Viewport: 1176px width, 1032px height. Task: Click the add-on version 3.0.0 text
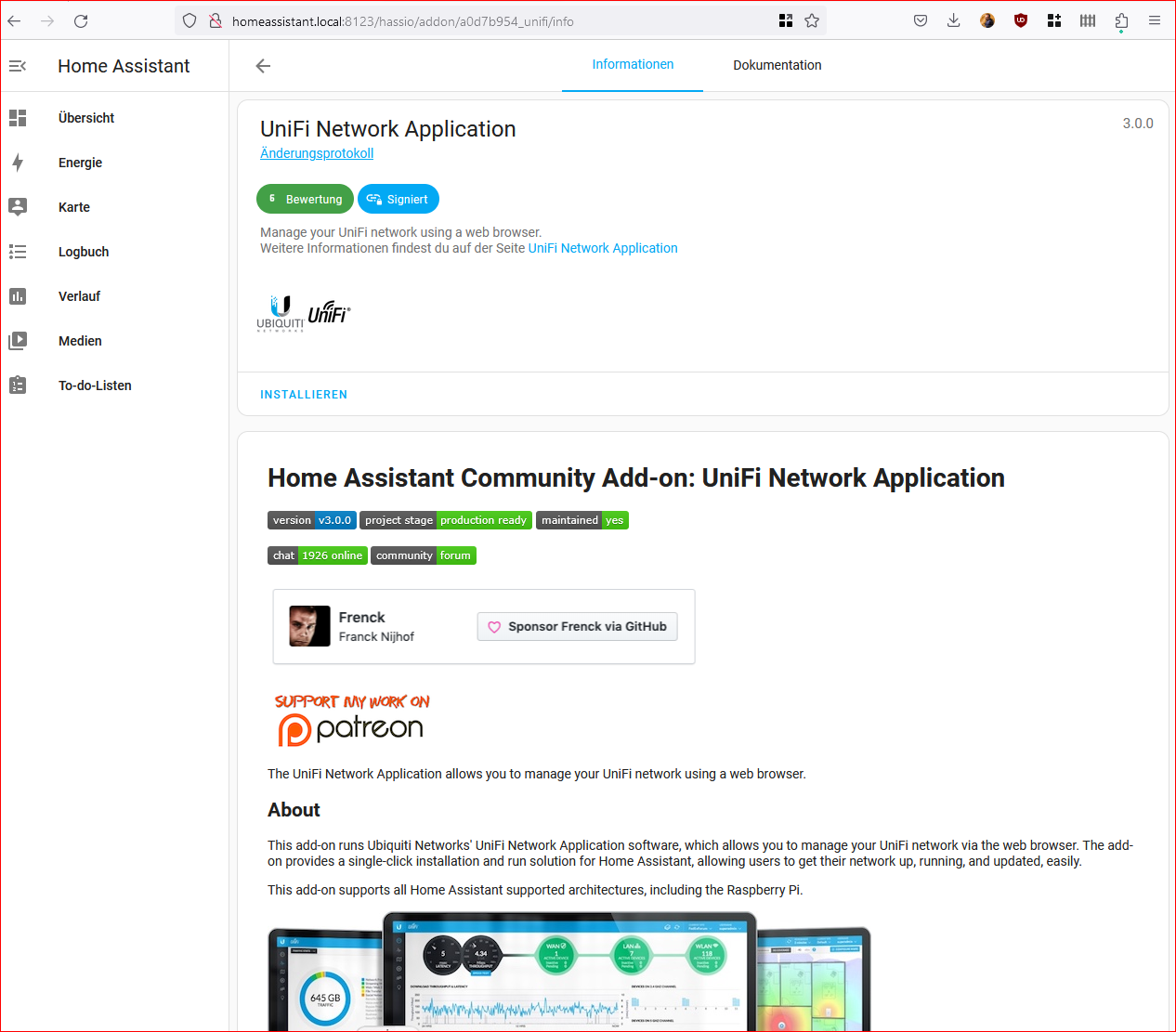(x=1138, y=124)
